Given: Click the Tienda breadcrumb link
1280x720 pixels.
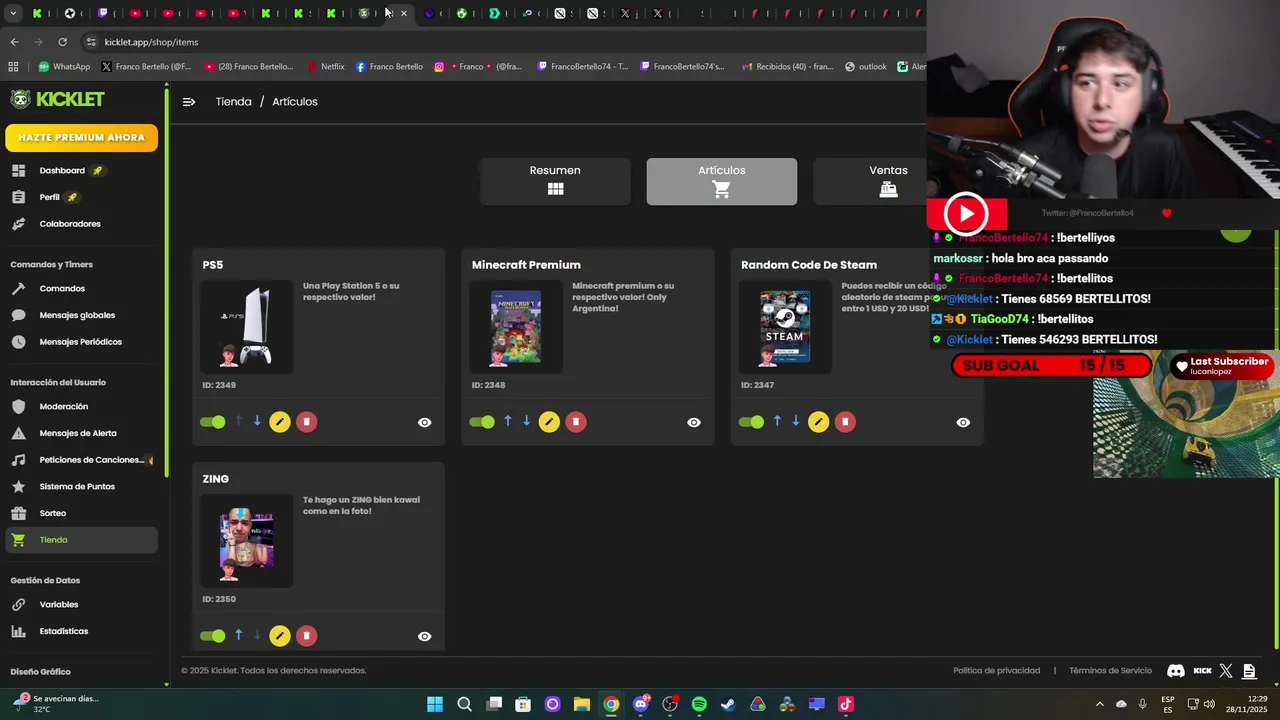Looking at the screenshot, I should tap(234, 102).
